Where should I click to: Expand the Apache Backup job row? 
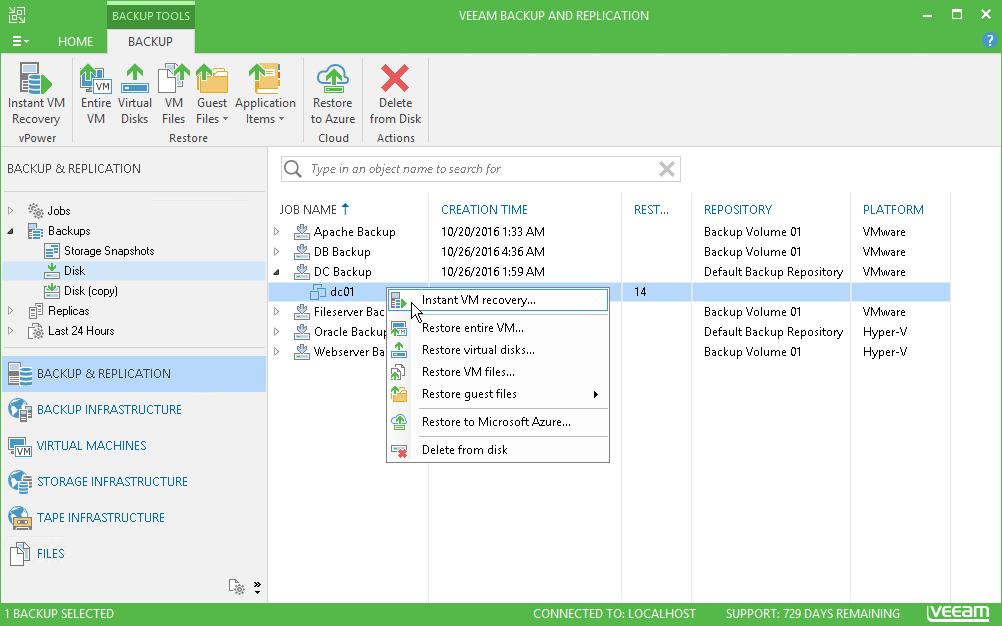point(277,231)
